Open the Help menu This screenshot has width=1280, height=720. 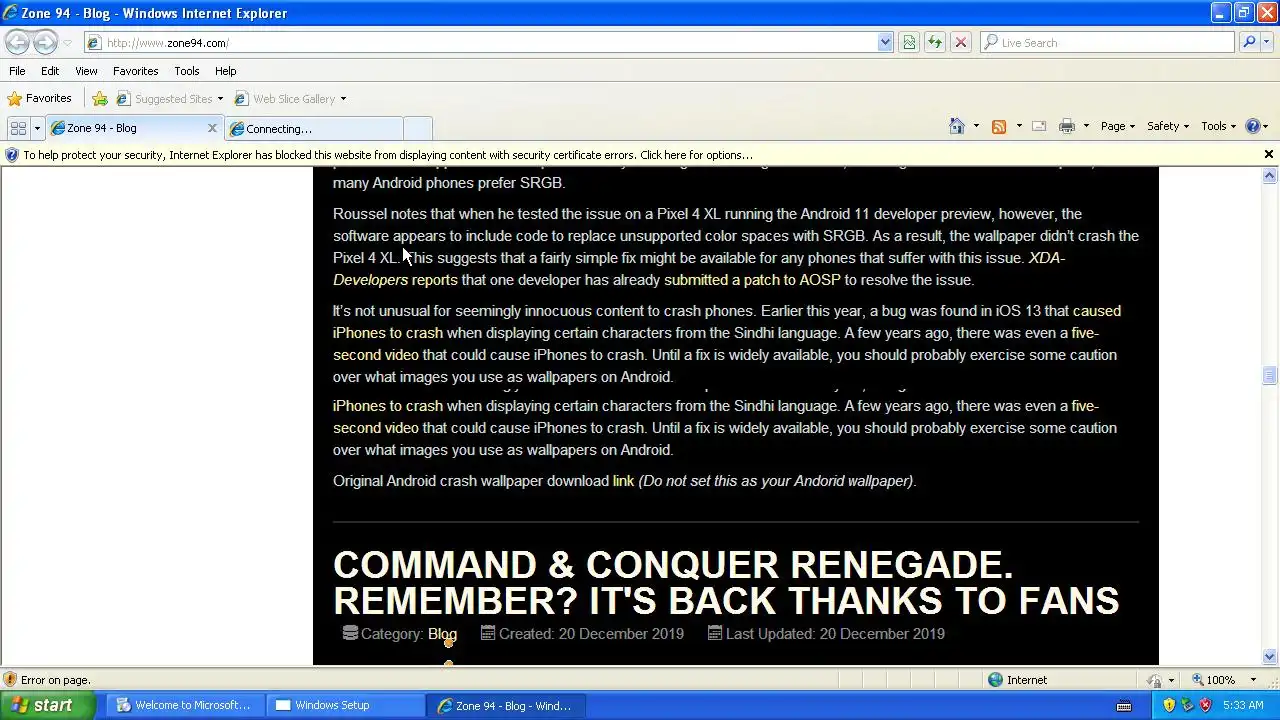point(225,71)
